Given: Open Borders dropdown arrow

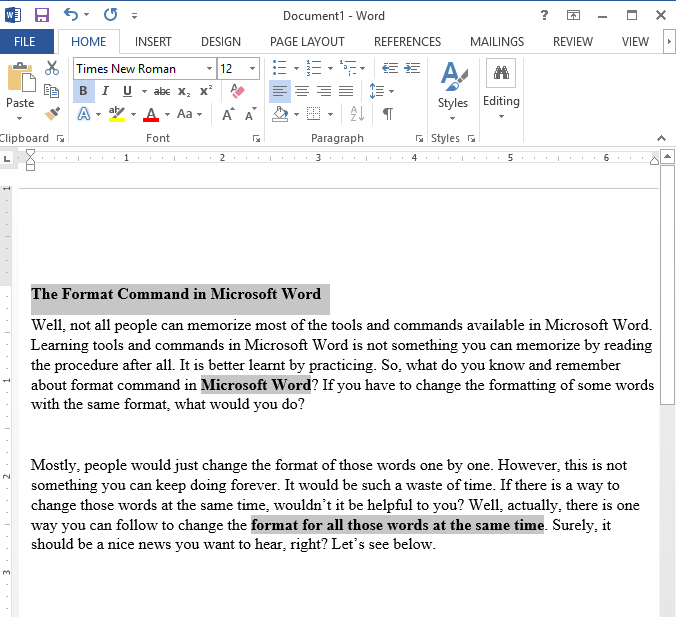Looking at the screenshot, I should 330,114.
